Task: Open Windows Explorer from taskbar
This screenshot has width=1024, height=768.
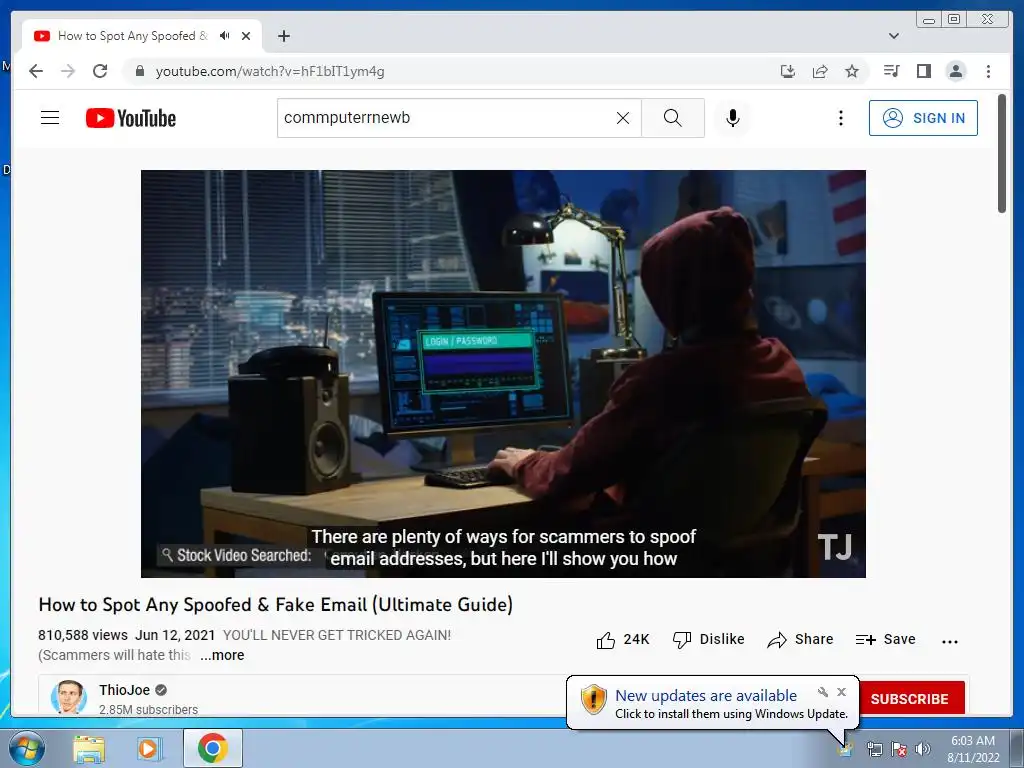Action: 88,748
